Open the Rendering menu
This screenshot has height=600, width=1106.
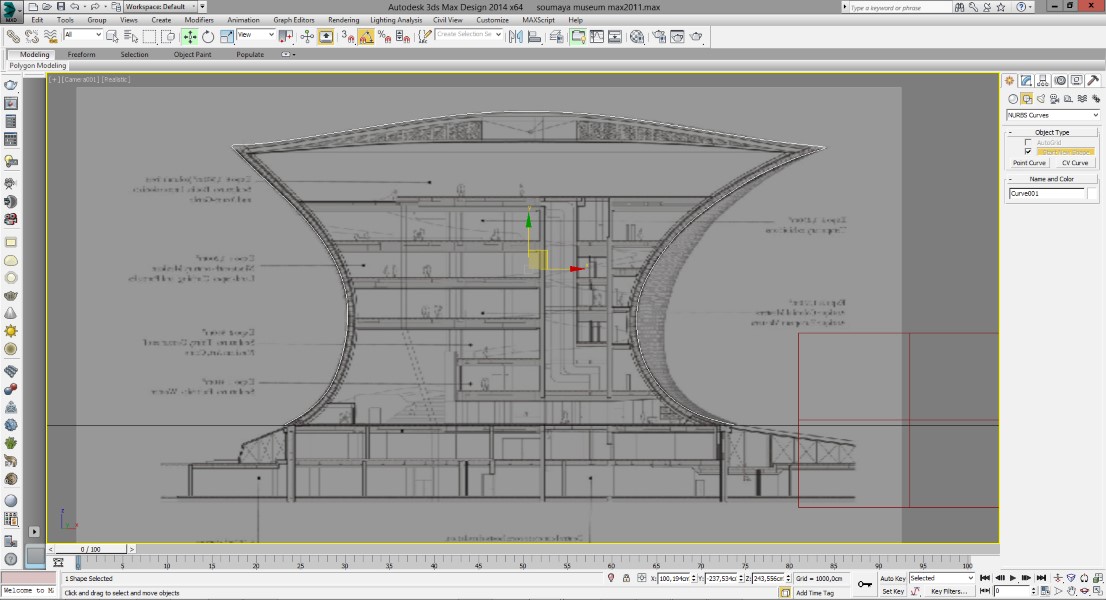tap(344, 20)
